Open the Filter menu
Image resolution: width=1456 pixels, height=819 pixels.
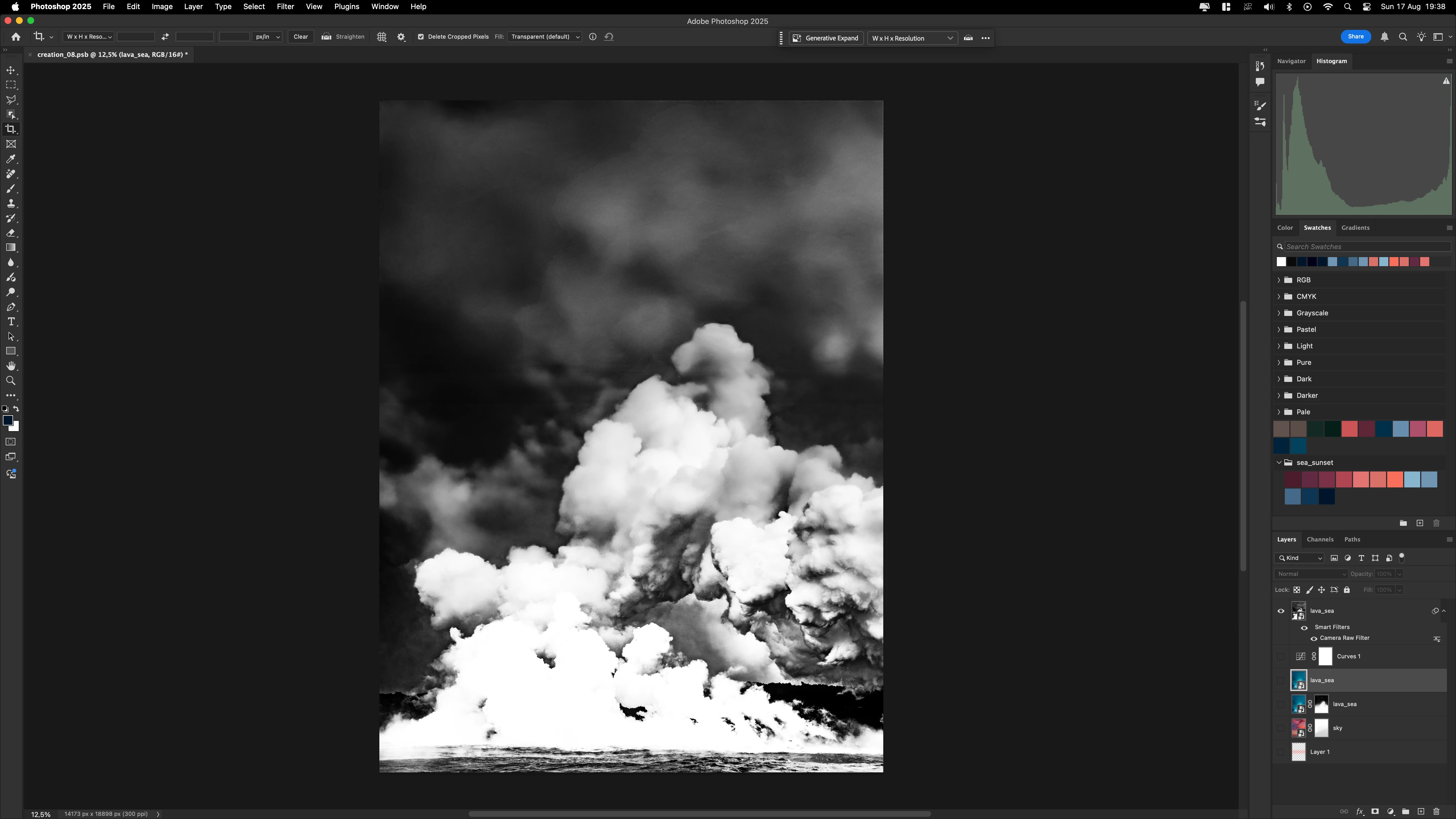pyautogui.click(x=285, y=7)
